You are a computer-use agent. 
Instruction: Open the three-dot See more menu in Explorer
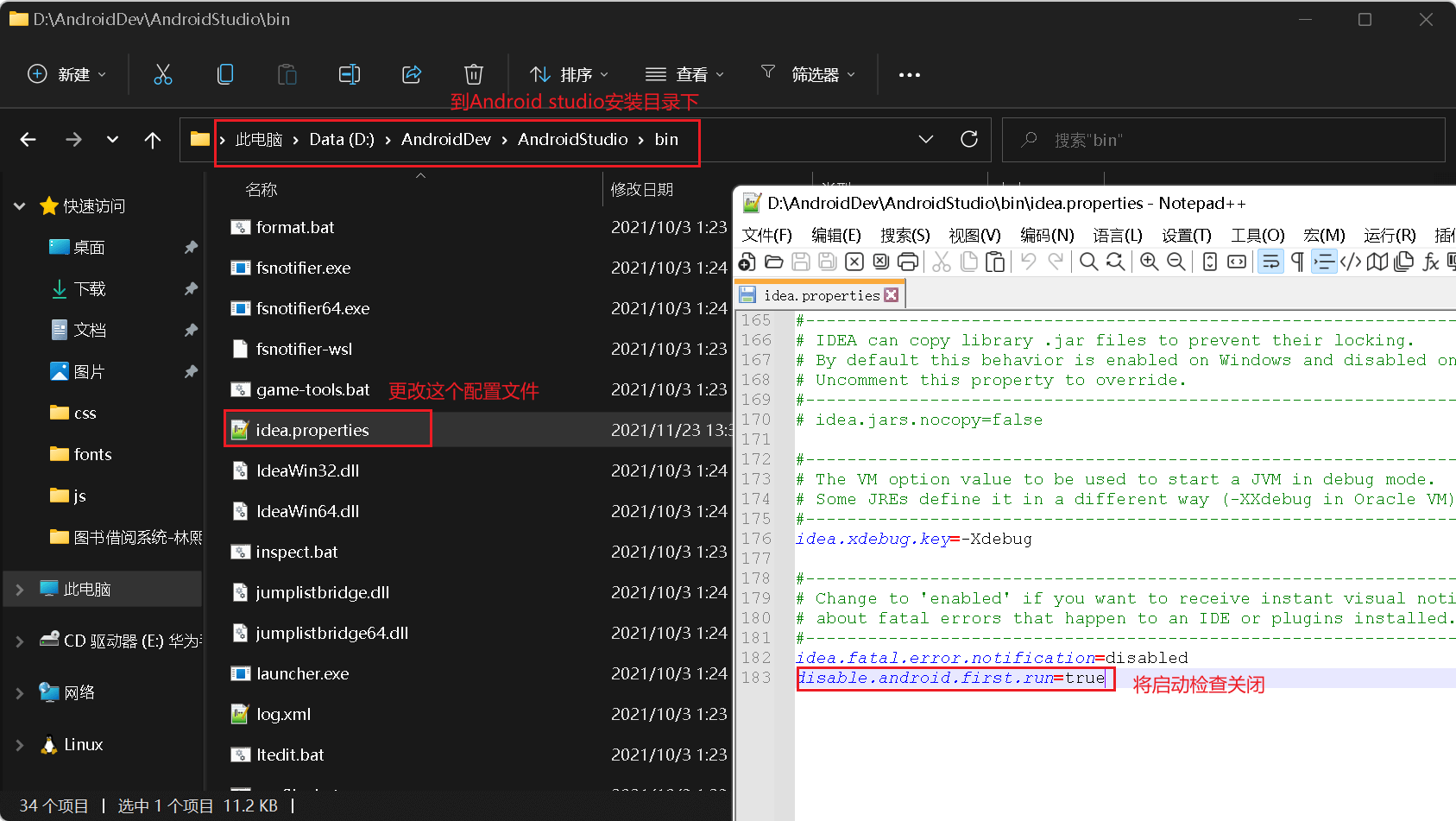tap(910, 74)
